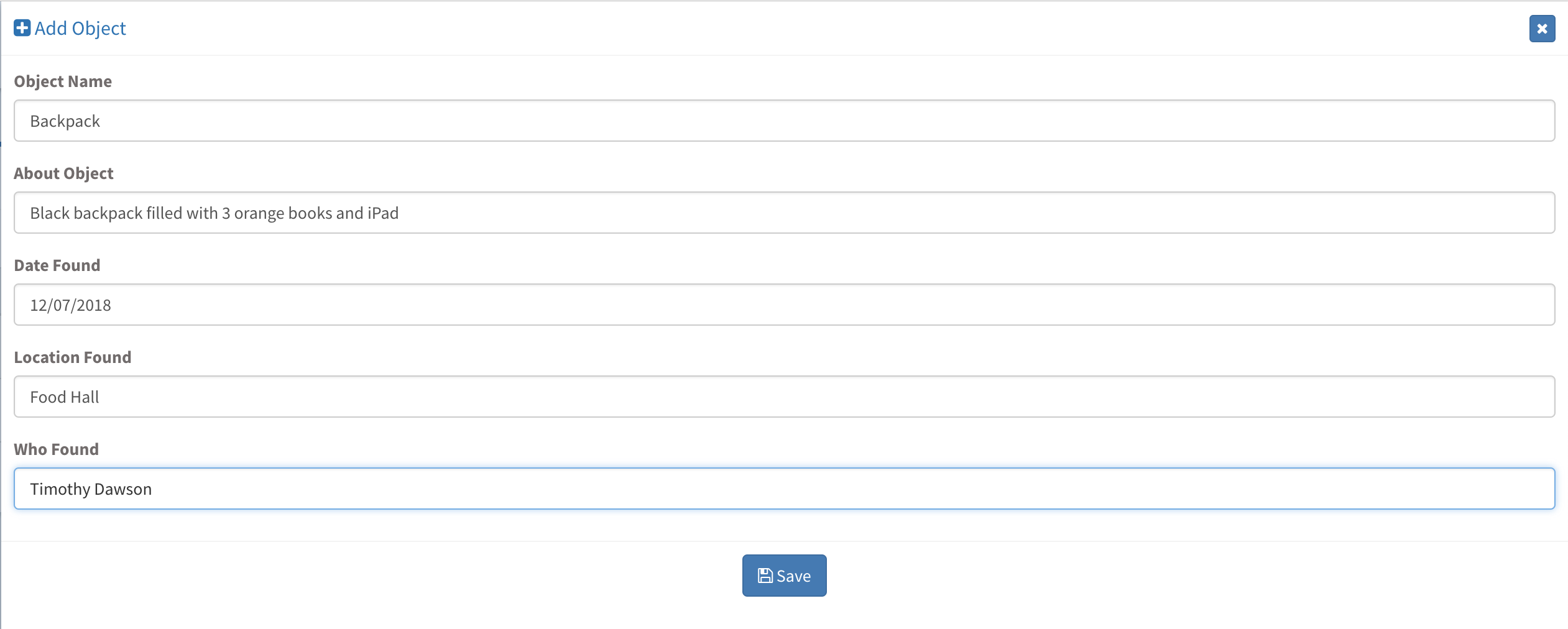Close the Add Object dialog

pos(1542,29)
